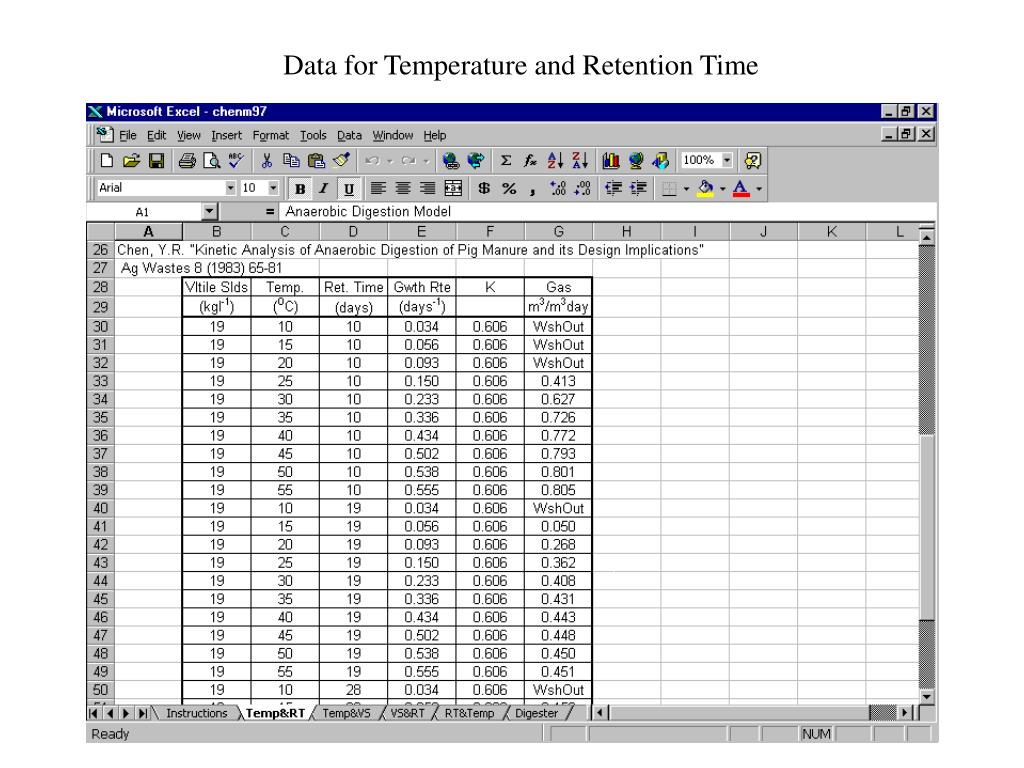Open the Insert menu
The height and width of the screenshot is (768, 1024).
coord(227,135)
